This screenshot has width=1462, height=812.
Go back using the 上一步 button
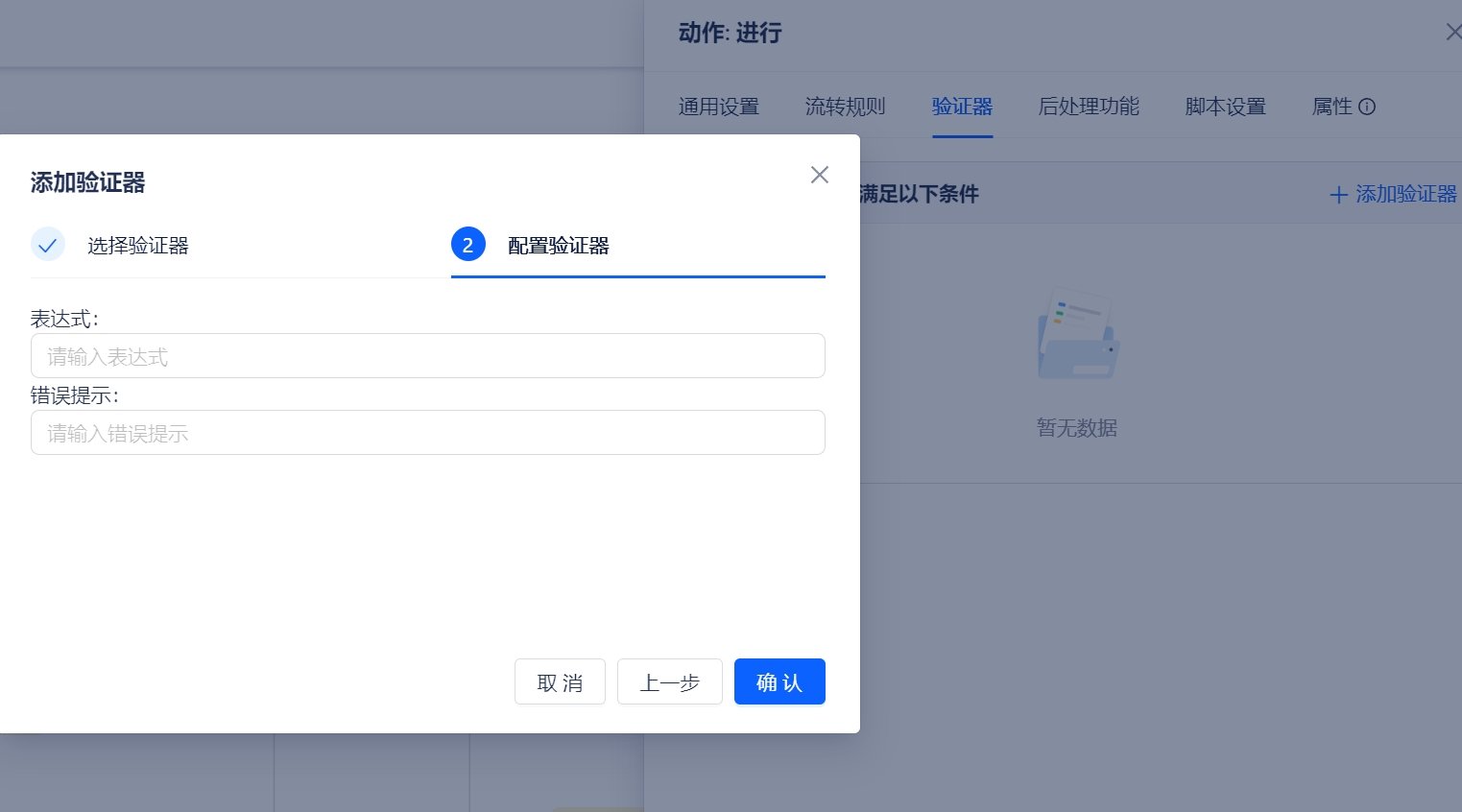pos(669,681)
